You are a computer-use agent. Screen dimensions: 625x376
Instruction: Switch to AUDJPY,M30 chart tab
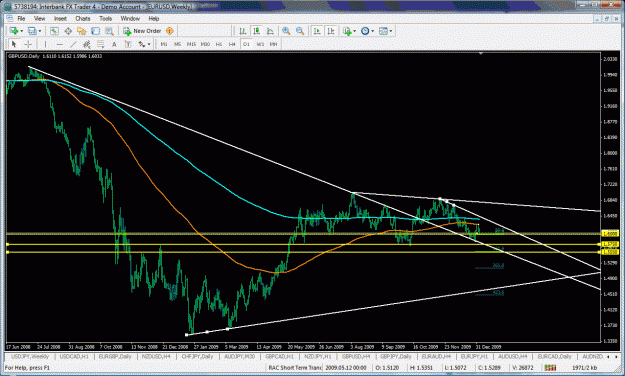239,356
